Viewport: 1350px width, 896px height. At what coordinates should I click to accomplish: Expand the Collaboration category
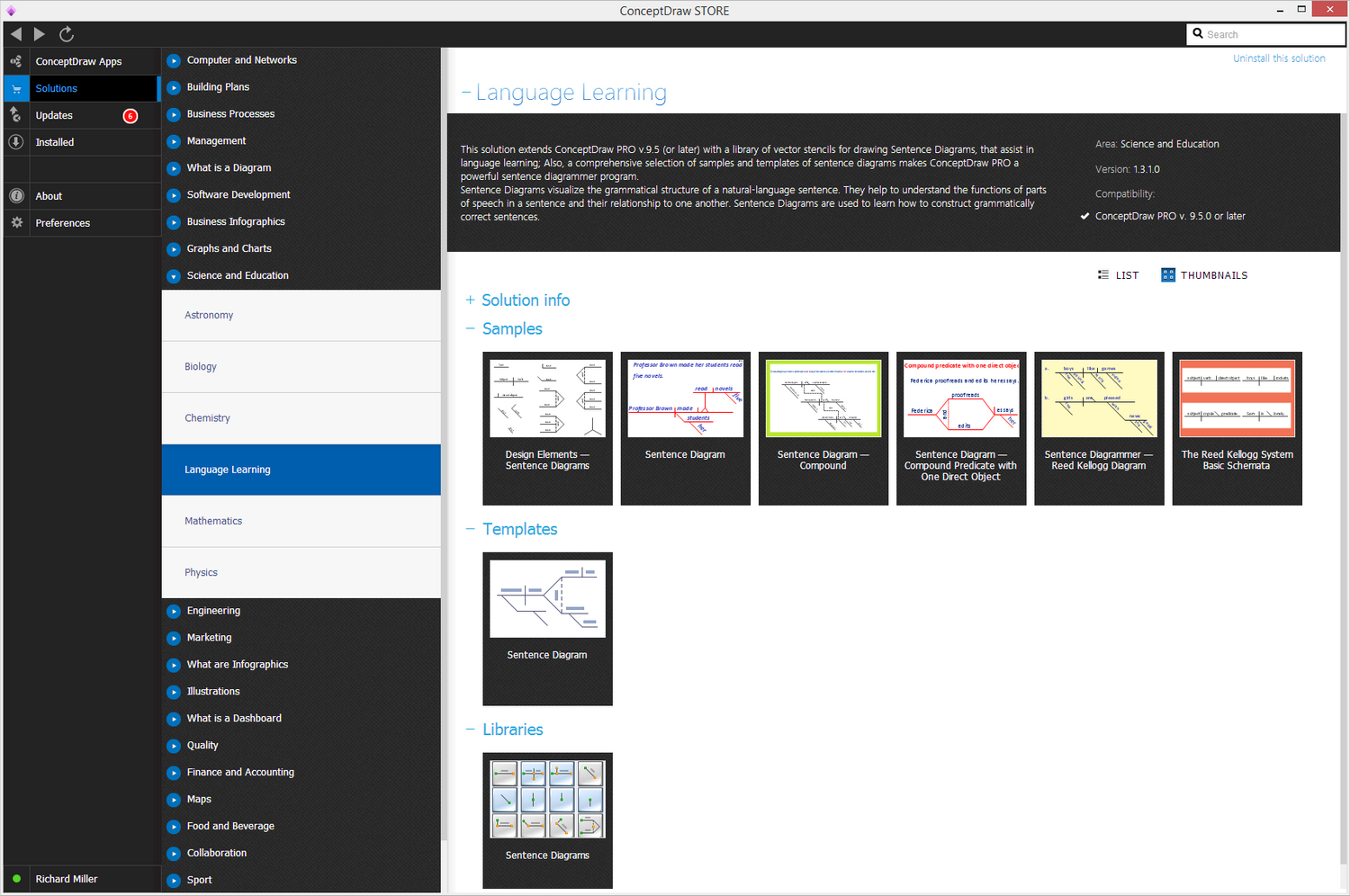tap(174, 854)
